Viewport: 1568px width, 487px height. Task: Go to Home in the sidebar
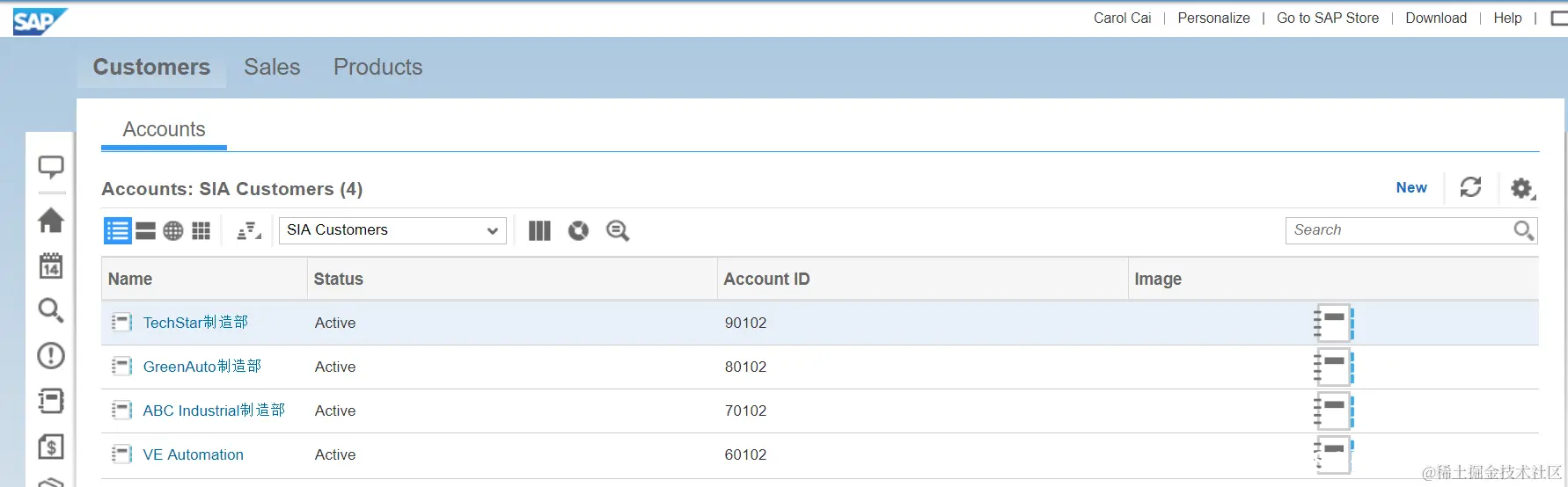click(x=51, y=220)
